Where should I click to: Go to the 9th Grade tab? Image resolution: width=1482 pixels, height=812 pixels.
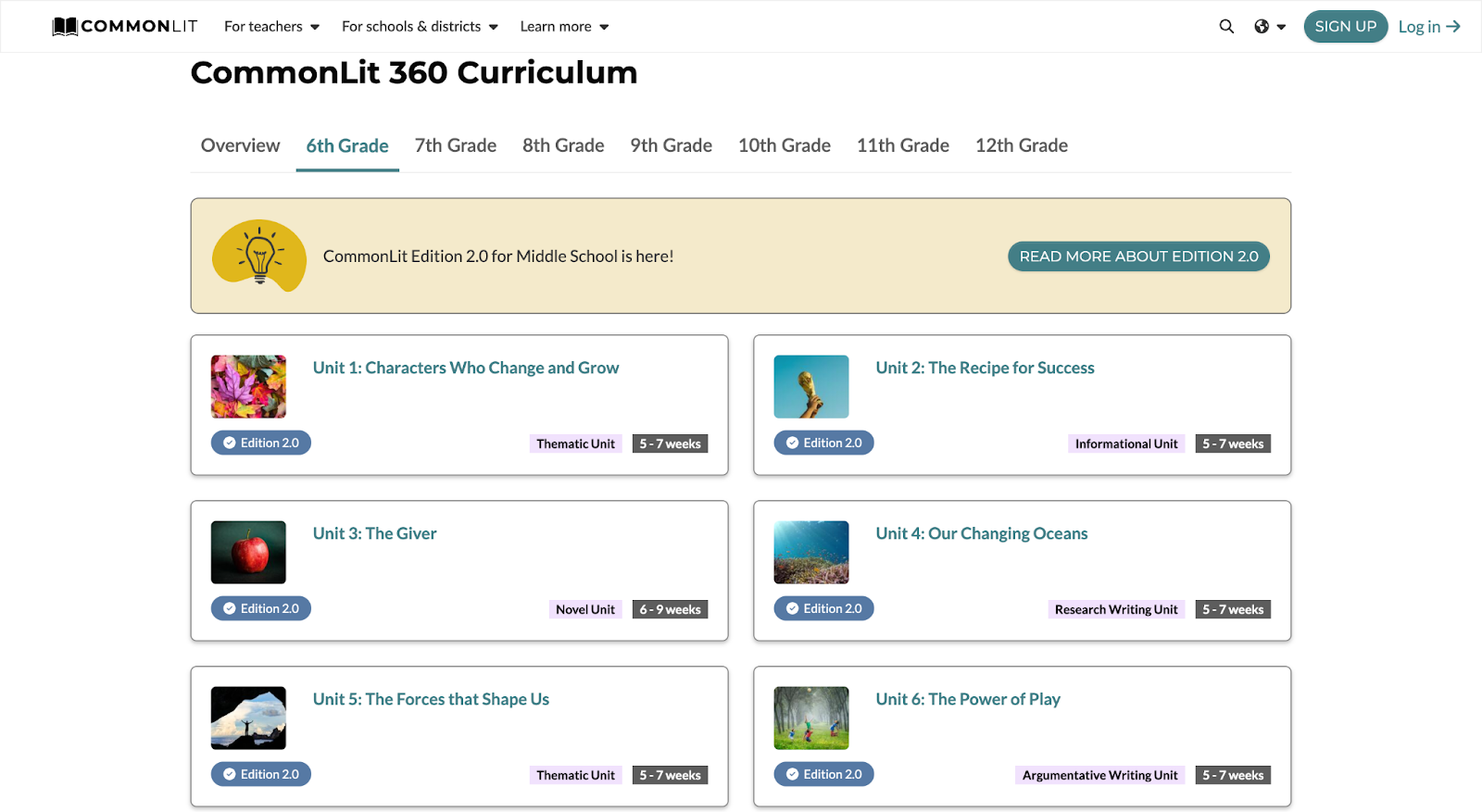pyautogui.click(x=672, y=145)
